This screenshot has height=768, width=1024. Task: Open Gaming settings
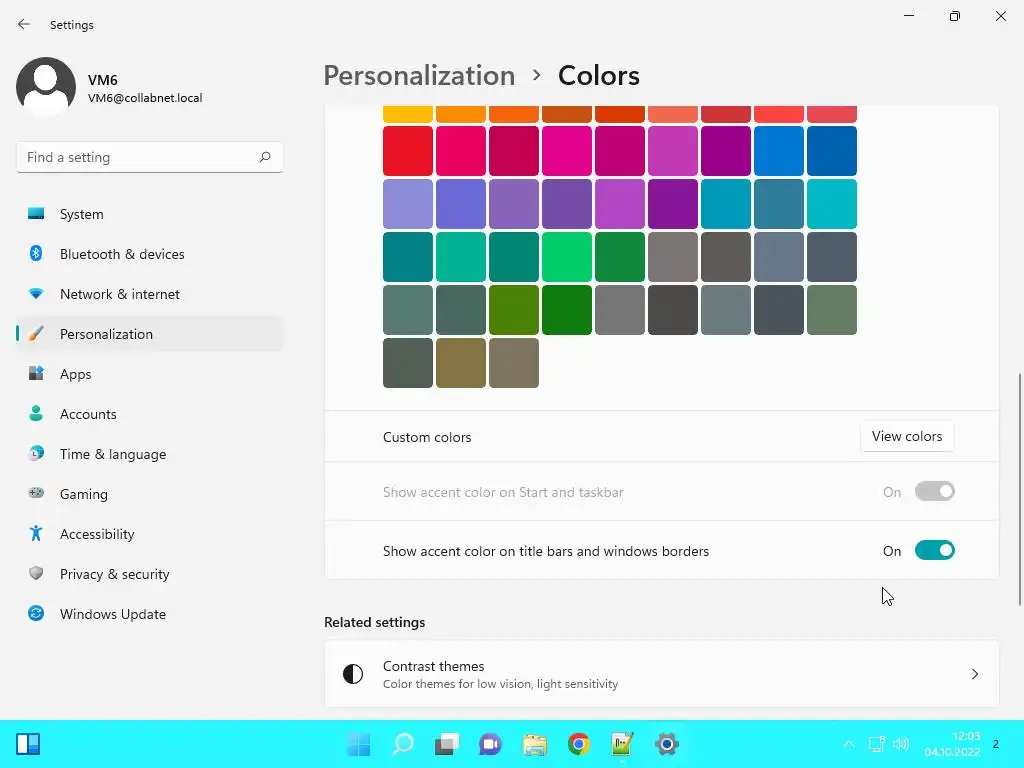click(x=150, y=493)
